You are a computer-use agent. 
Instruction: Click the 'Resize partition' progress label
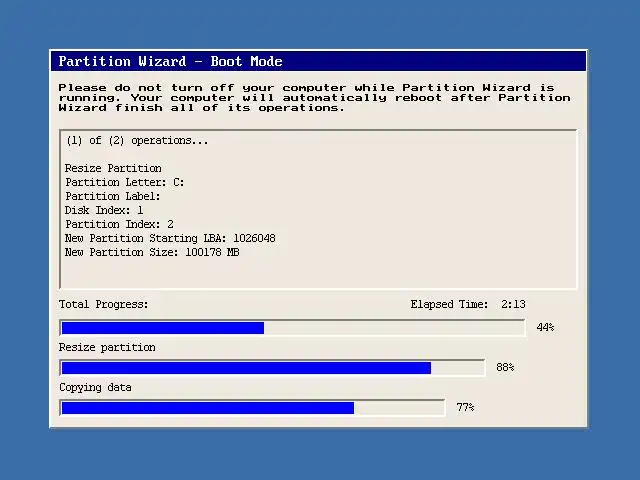point(107,347)
